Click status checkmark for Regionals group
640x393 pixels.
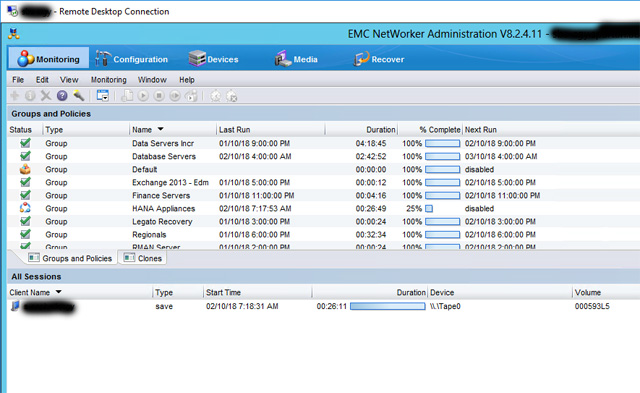(x=25, y=234)
